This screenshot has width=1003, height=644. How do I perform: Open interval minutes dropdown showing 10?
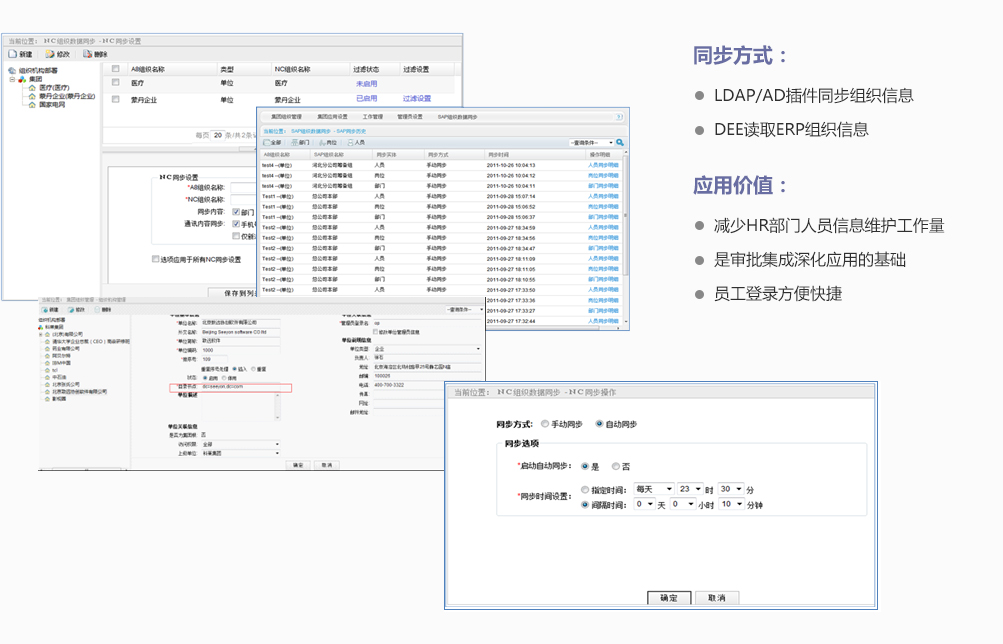[x=732, y=505]
